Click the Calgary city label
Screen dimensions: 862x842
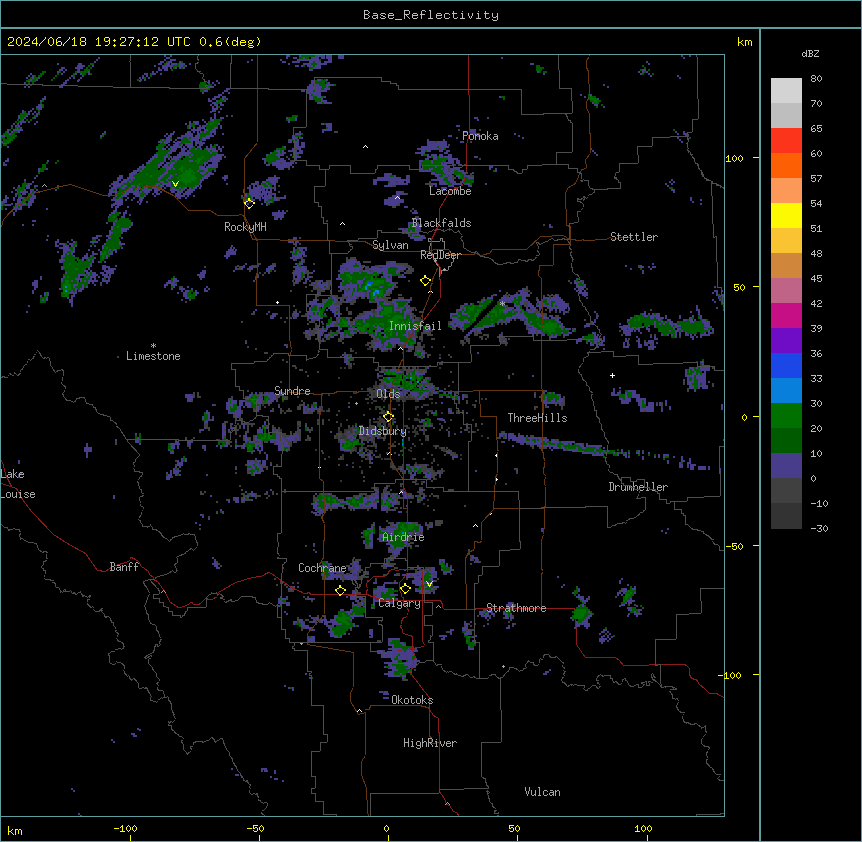coord(399,603)
